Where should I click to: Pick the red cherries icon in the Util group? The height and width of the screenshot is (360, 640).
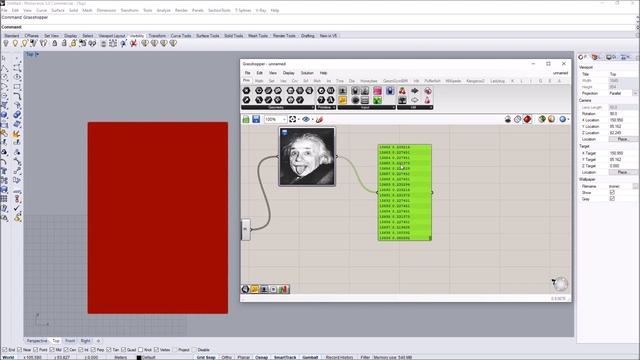point(402,91)
